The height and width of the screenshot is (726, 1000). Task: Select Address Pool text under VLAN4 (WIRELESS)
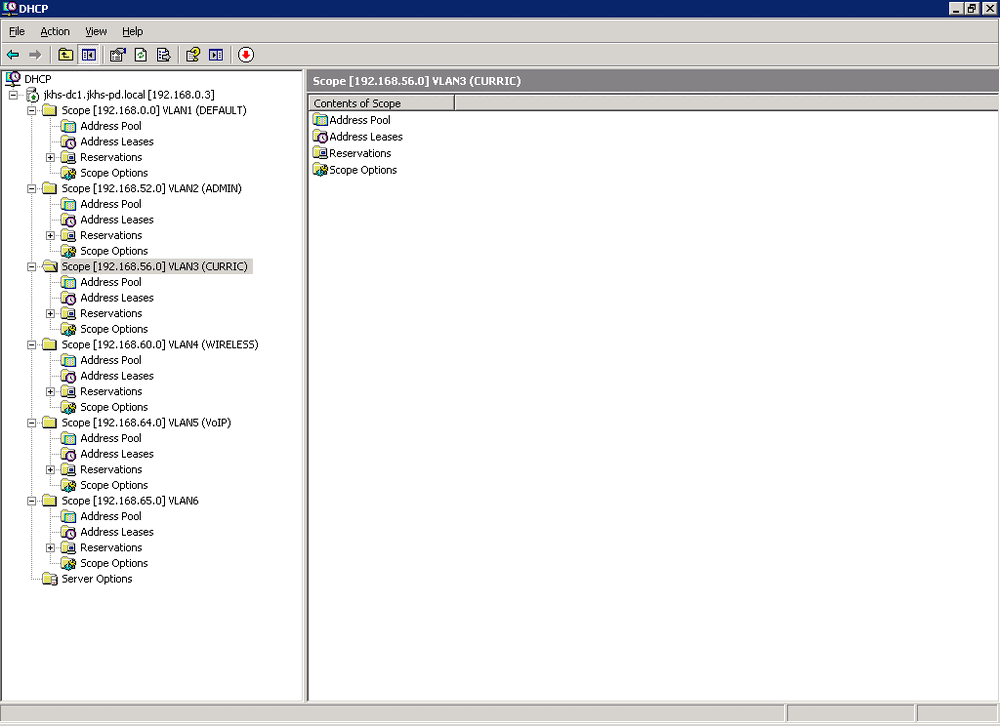[x=111, y=360]
